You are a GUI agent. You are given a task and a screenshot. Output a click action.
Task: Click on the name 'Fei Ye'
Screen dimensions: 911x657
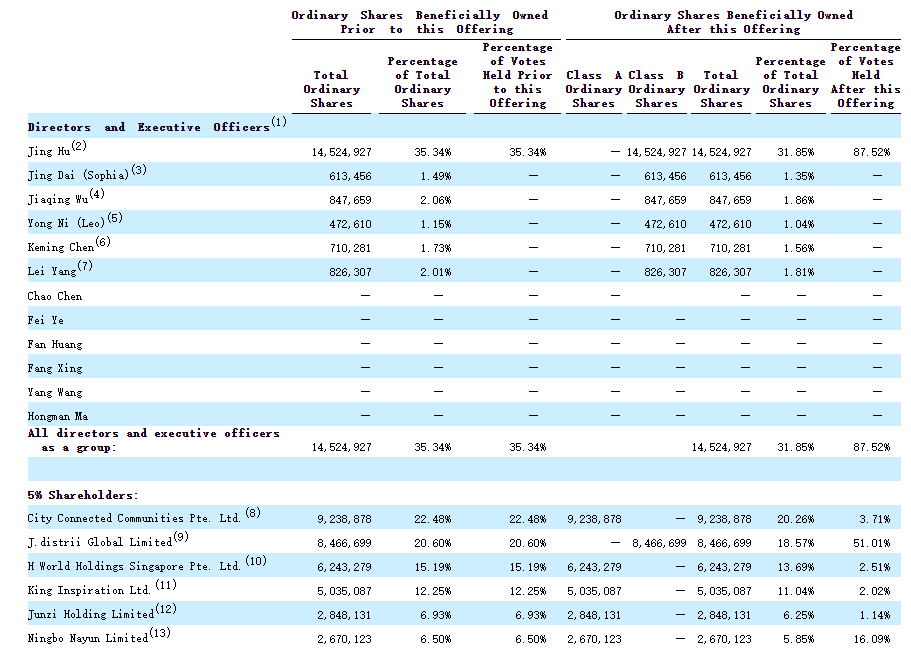(x=45, y=320)
